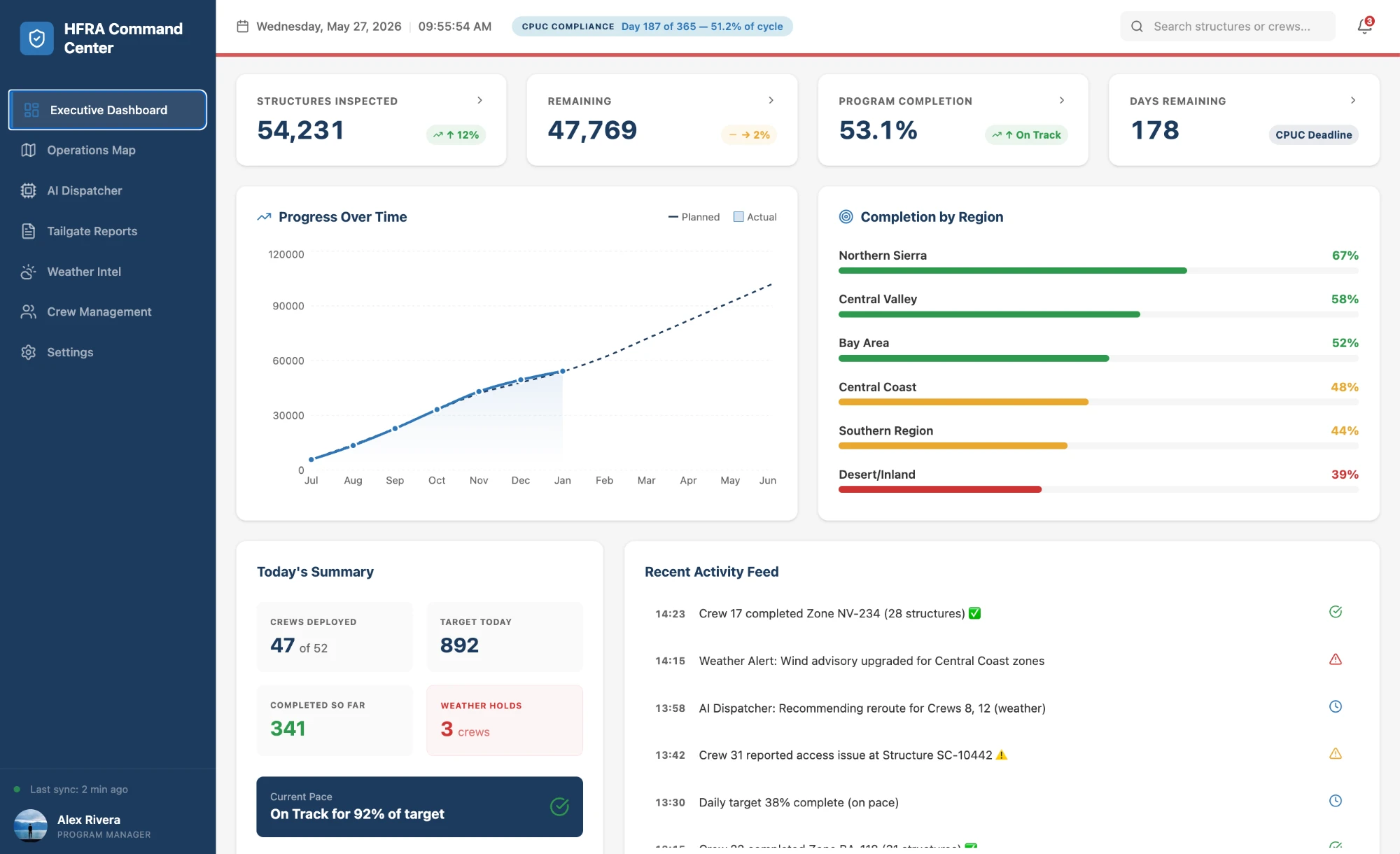The height and width of the screenshot is (854, 1400).
Task: Click the On Track status badge
Action: tap(1026, 134)
